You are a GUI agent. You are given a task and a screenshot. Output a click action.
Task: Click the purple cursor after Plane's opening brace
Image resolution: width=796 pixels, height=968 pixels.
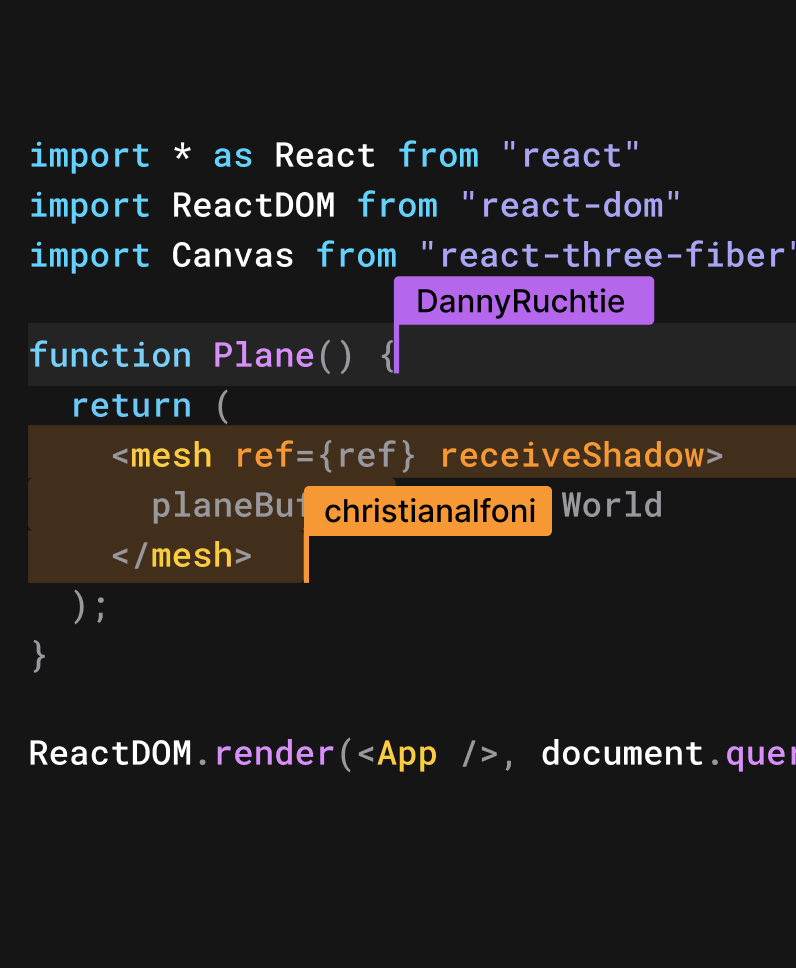click(x=397, y=354)
